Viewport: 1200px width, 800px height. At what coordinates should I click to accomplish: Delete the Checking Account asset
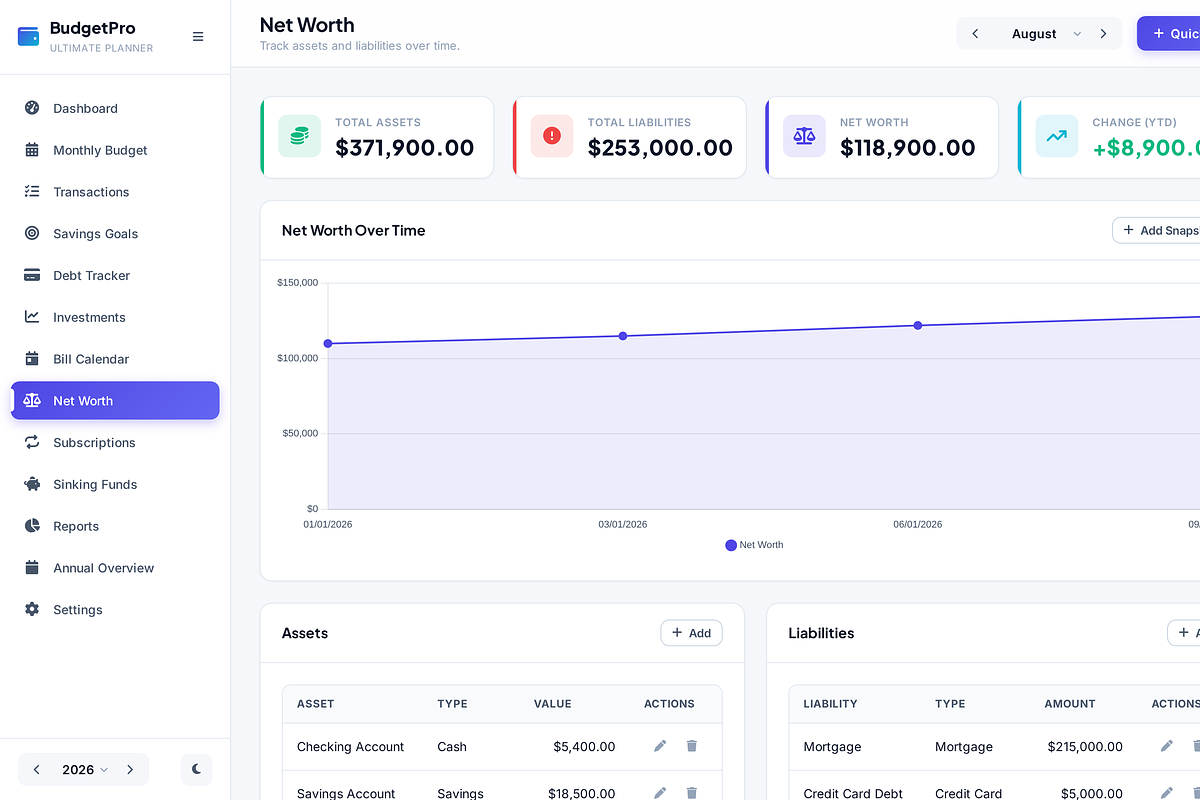(692, 746)
